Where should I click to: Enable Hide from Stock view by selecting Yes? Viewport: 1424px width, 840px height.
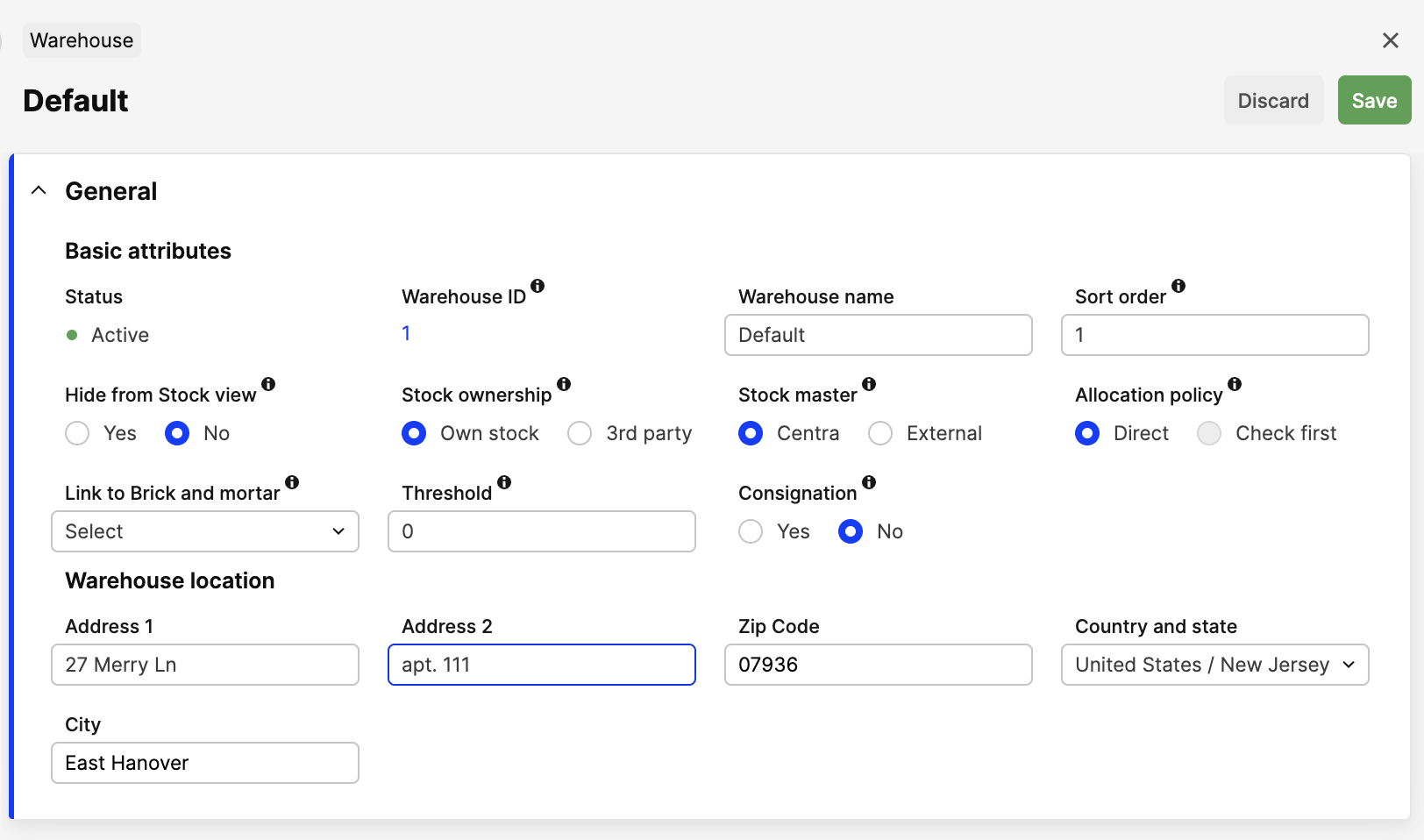click(77, 433)
